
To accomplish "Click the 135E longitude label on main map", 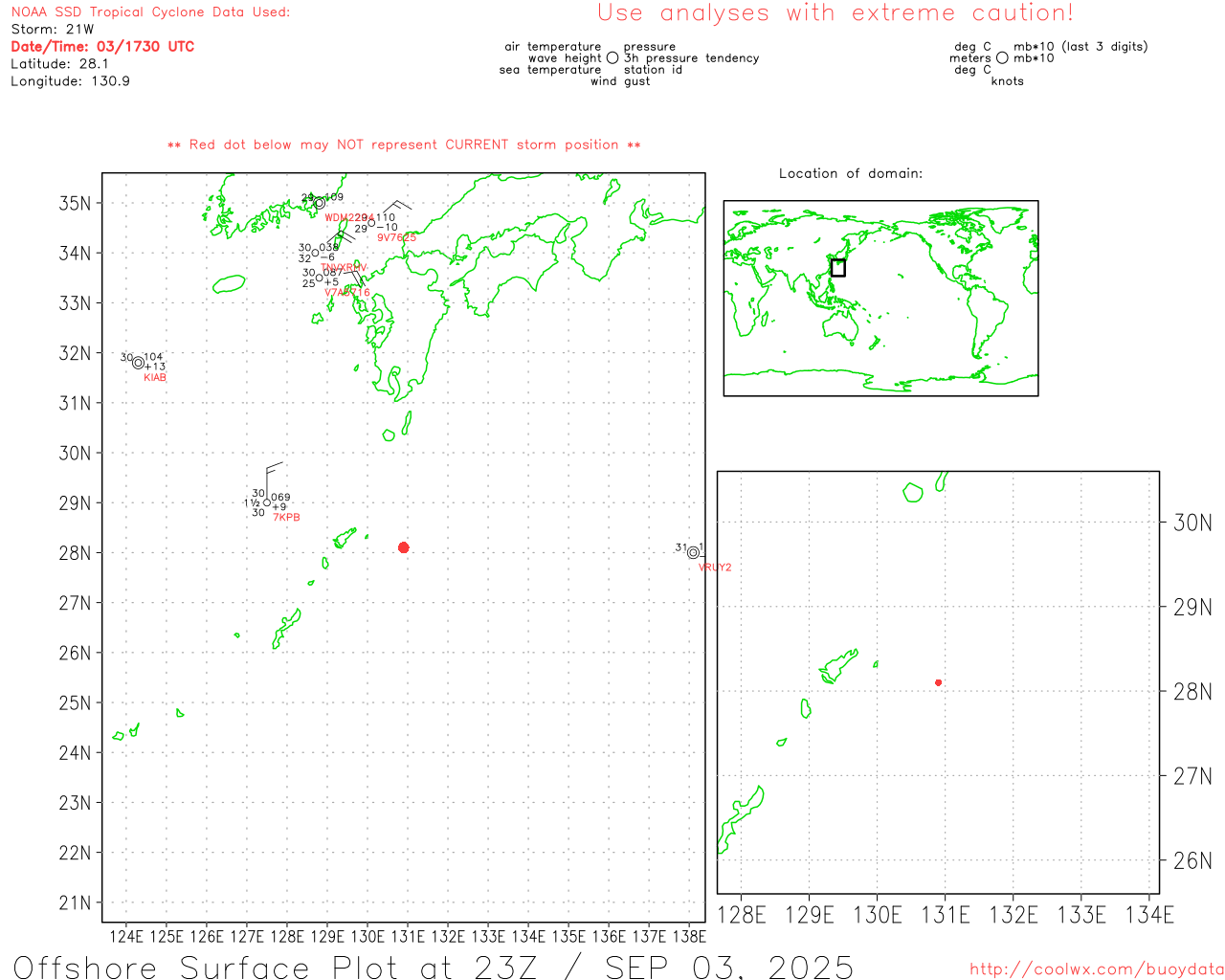I will [568, 936].
